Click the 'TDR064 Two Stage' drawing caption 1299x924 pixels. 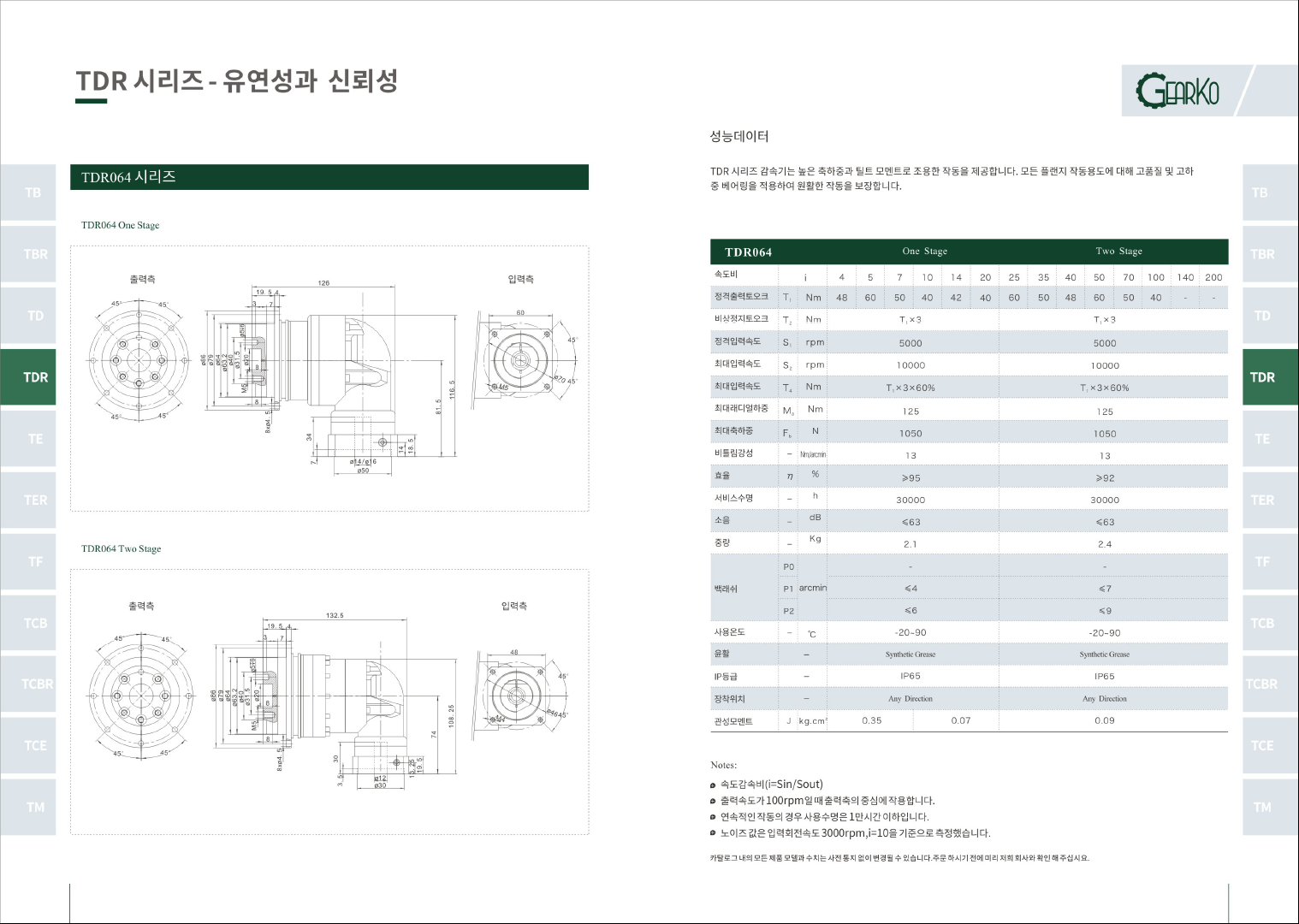[121, 548]
